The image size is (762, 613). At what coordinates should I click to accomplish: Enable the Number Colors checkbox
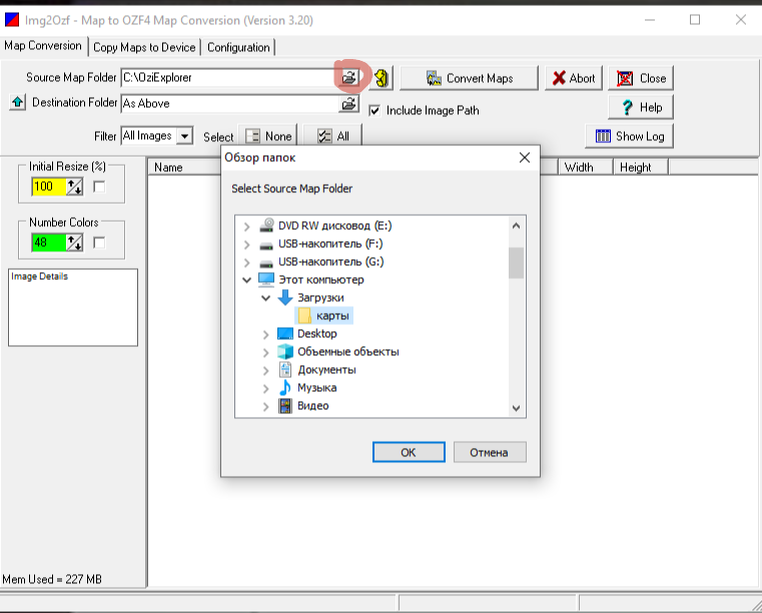point(99,242)
